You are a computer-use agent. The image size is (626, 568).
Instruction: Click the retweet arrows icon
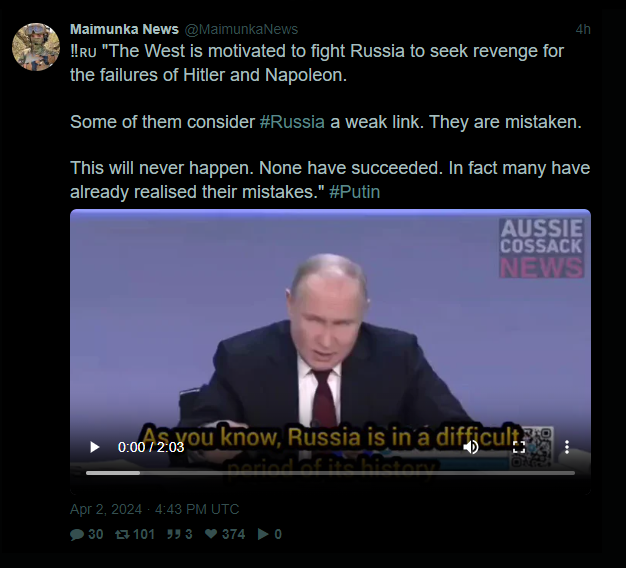tap(122, 534)
